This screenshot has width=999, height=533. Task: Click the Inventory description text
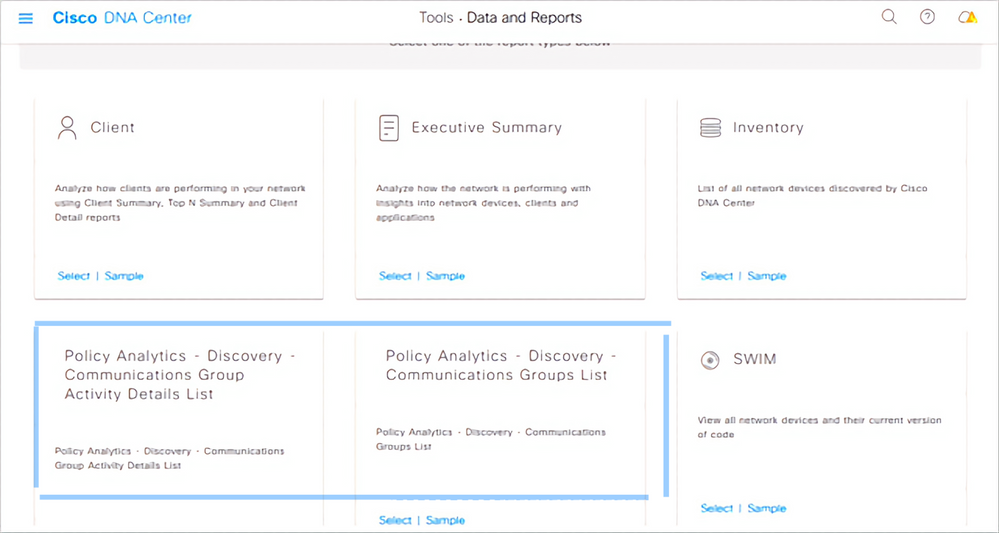coord(812,195)
